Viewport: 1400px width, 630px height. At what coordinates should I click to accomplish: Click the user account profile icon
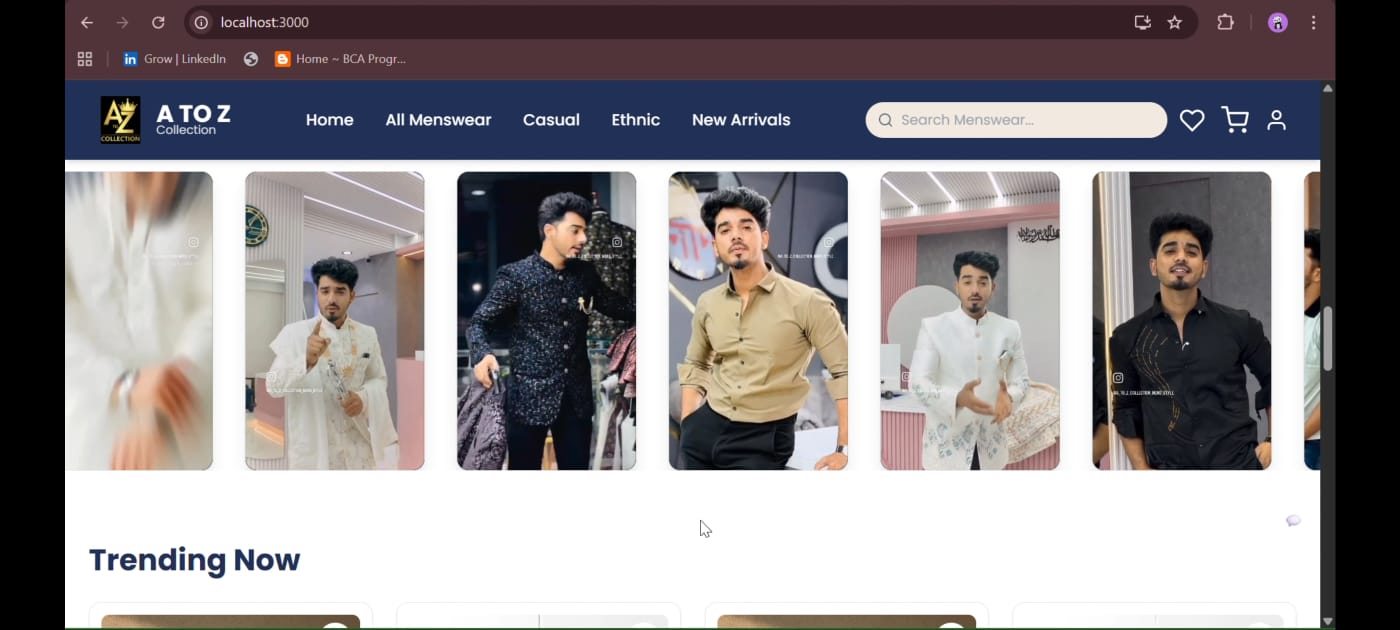pyautogui.click(x=1276, y=120)
